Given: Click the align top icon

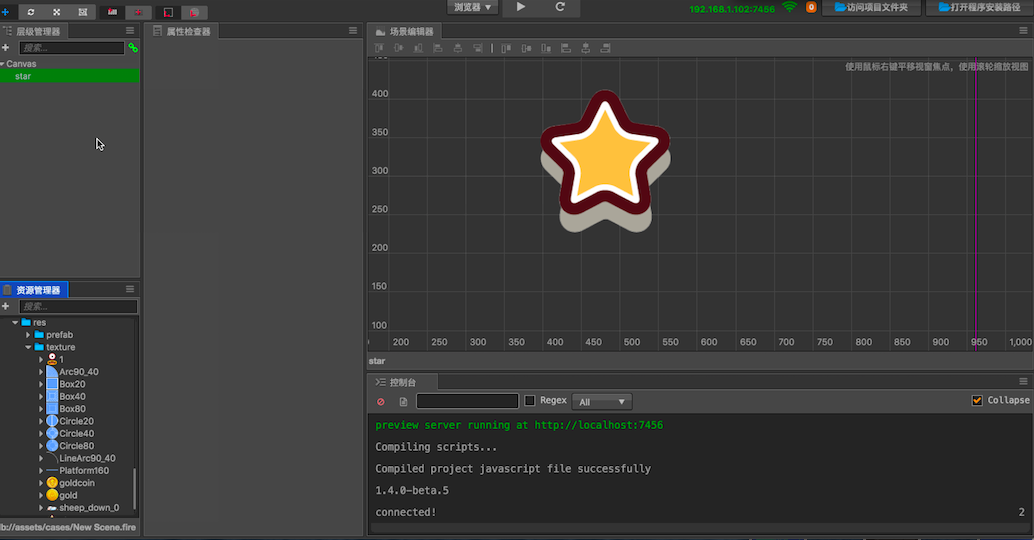Looking at the screenshot, I should 379,48.
